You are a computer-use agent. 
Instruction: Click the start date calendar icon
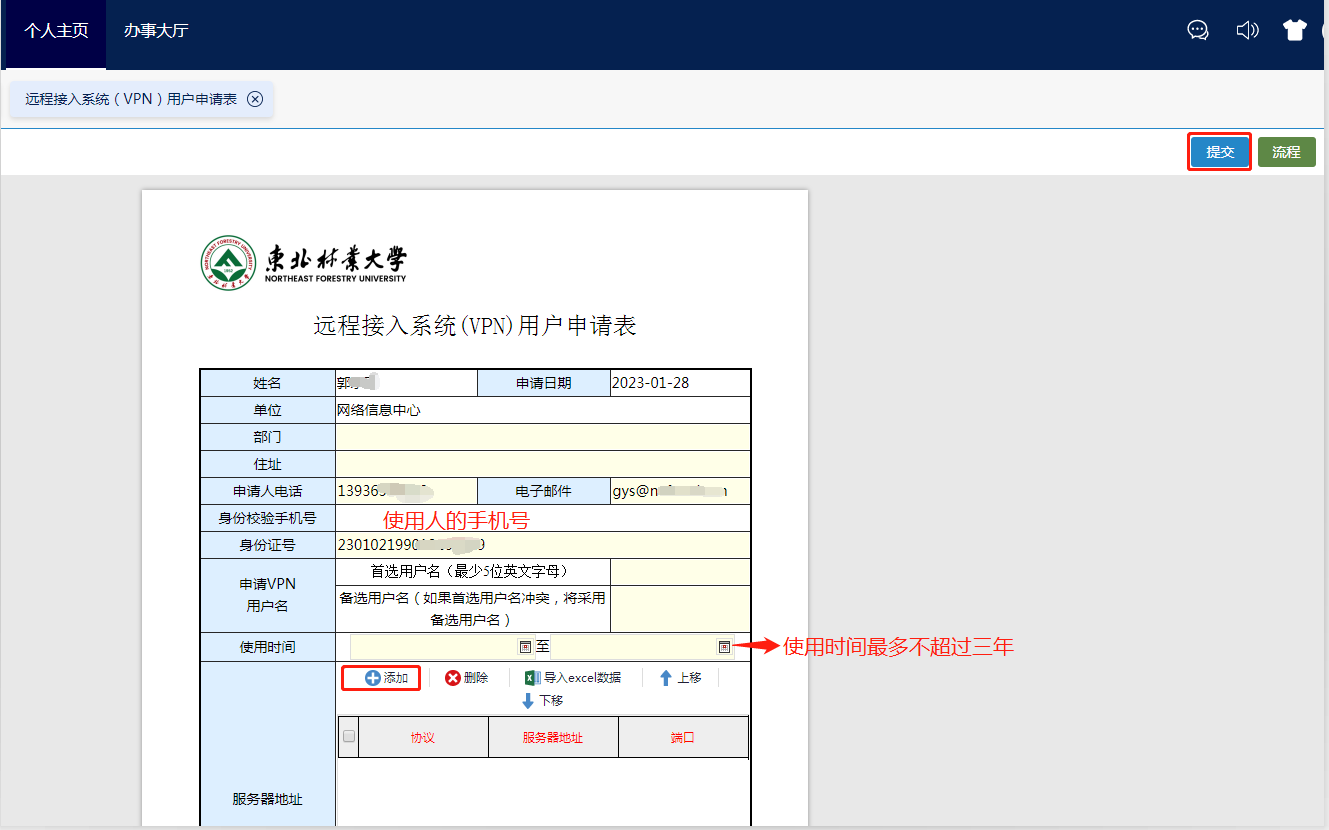525,647
